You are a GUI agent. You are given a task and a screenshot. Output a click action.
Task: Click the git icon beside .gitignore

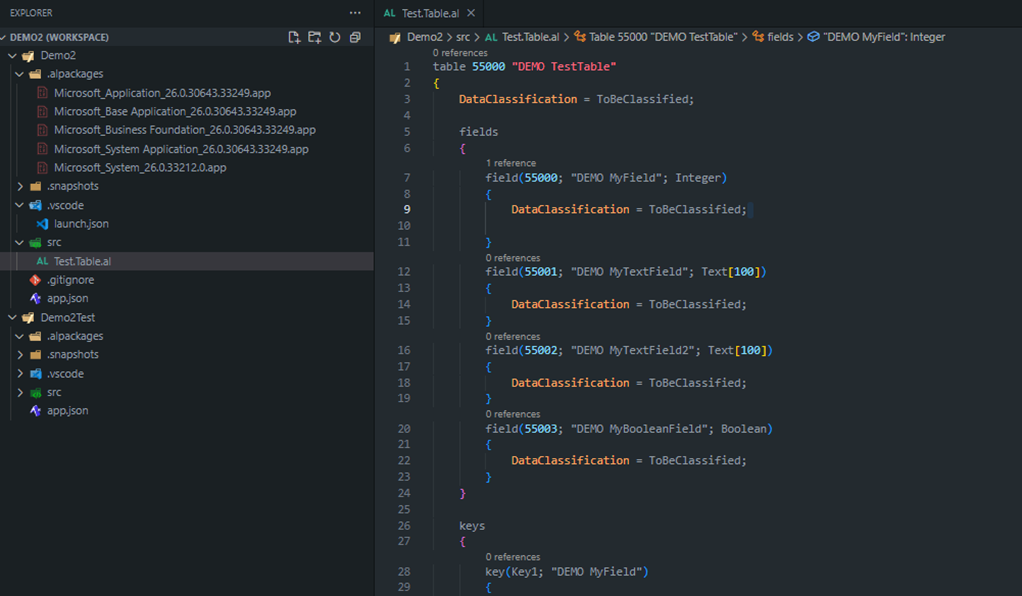35,280
